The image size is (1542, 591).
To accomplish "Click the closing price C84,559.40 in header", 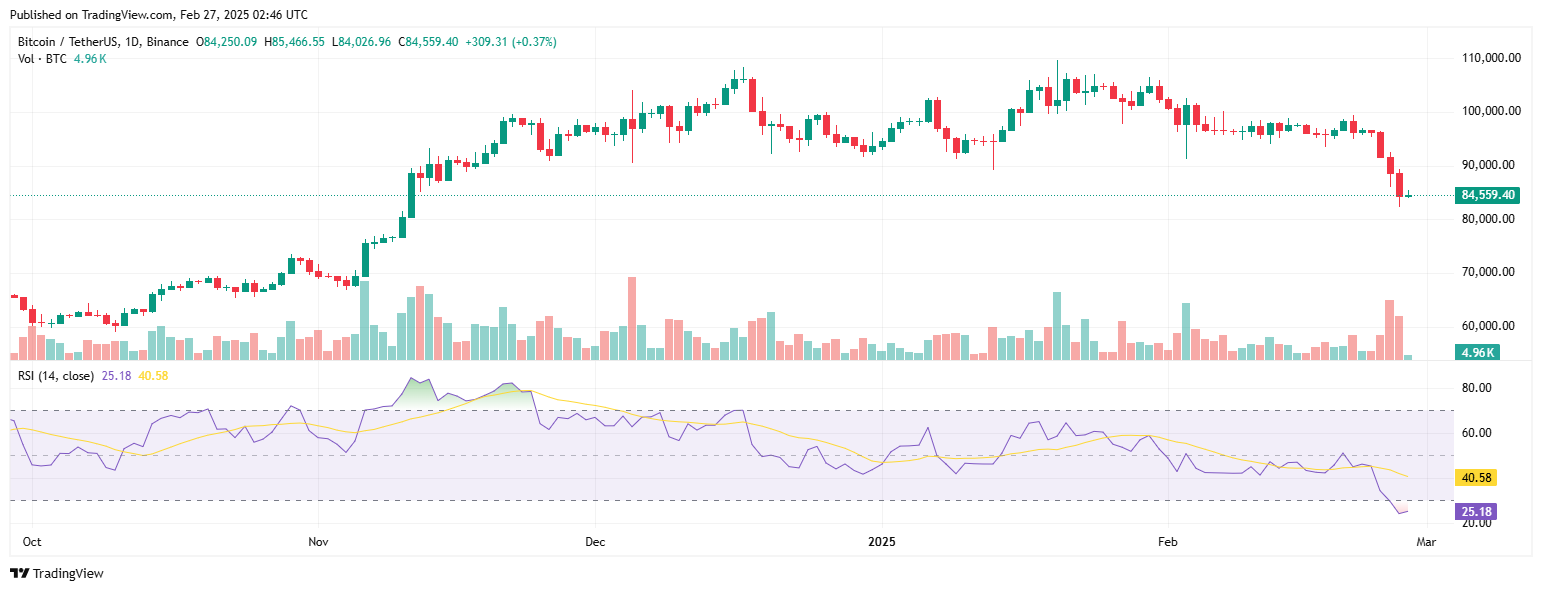I will [428, 42].
